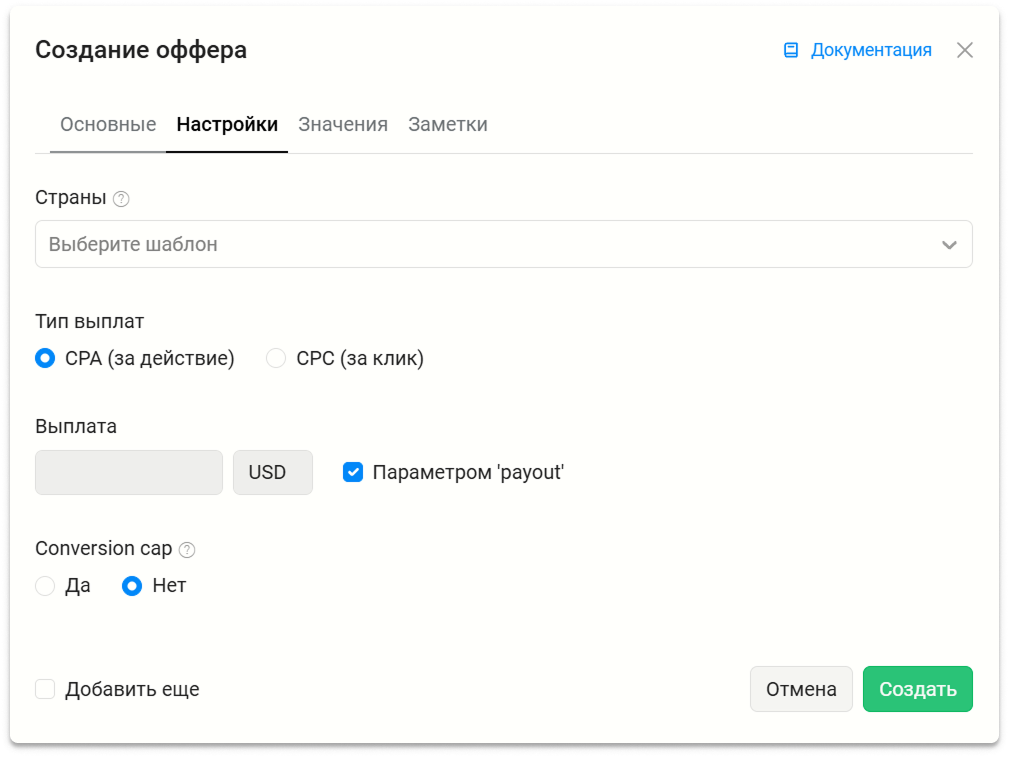Screen dimensions: 1009x757
Task: Select CPC (за клик) payout type
Action: pyautogui.click(x=276, y=358)
